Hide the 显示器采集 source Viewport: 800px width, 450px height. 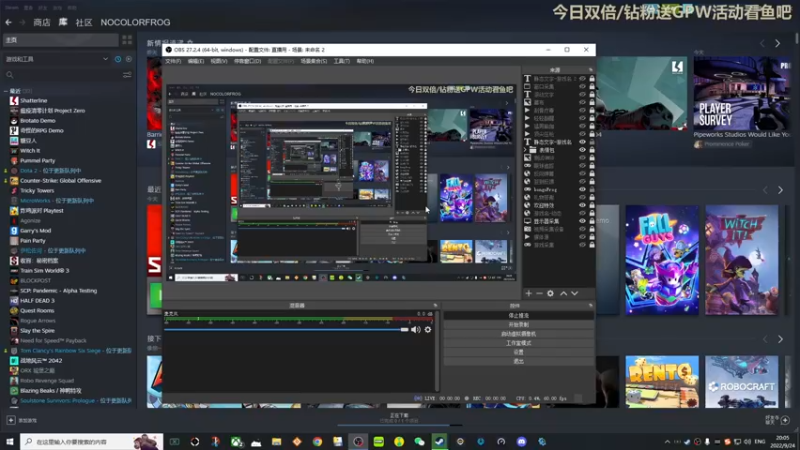(x=582, y=221)
